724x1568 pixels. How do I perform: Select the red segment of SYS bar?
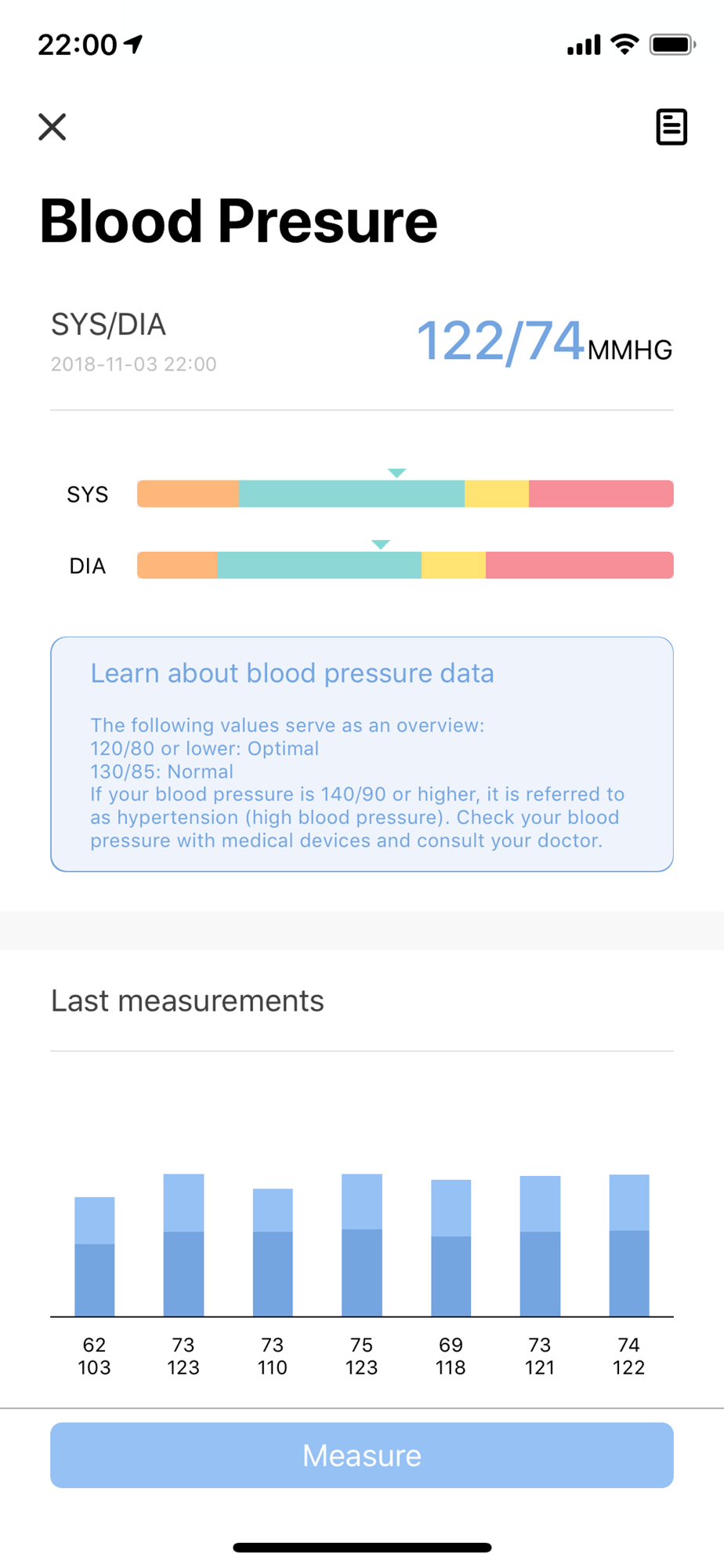point(601,494)
